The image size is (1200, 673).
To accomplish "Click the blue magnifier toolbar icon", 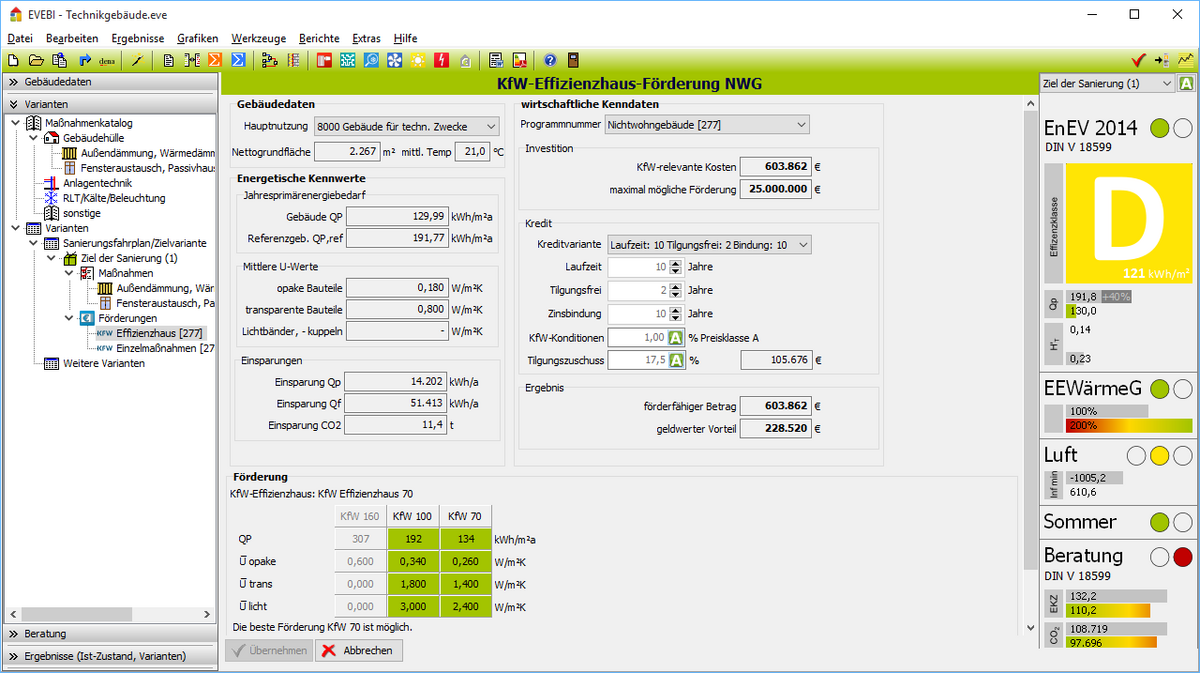I will click(371, 60).
